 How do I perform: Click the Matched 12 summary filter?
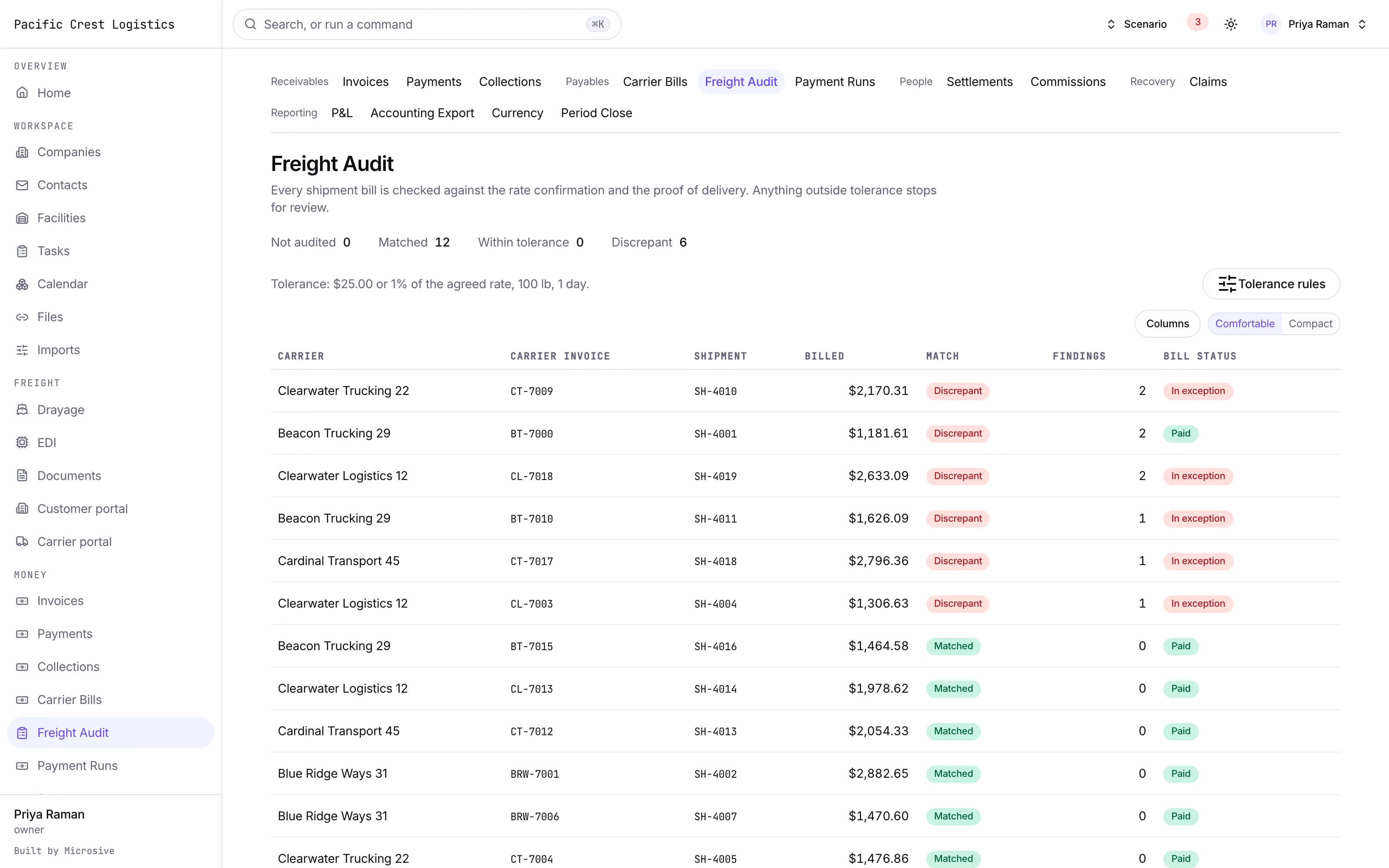click(414, 242)
